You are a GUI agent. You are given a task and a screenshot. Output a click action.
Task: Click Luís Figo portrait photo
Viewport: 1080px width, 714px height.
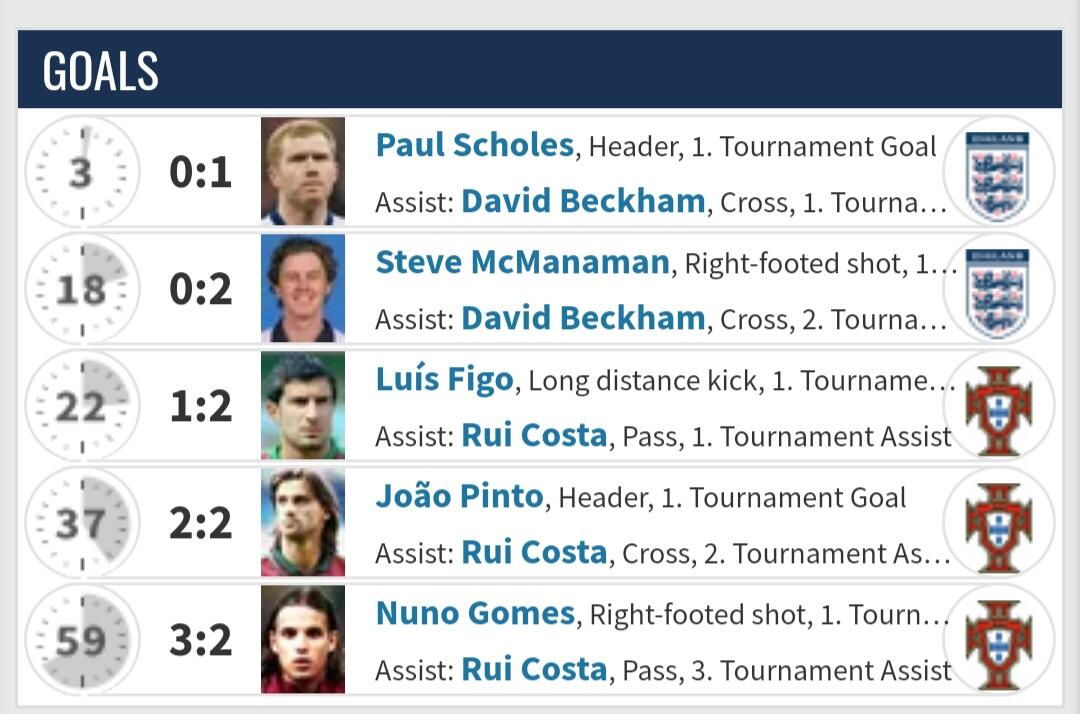pyautogui.click(x=303, y=406)
